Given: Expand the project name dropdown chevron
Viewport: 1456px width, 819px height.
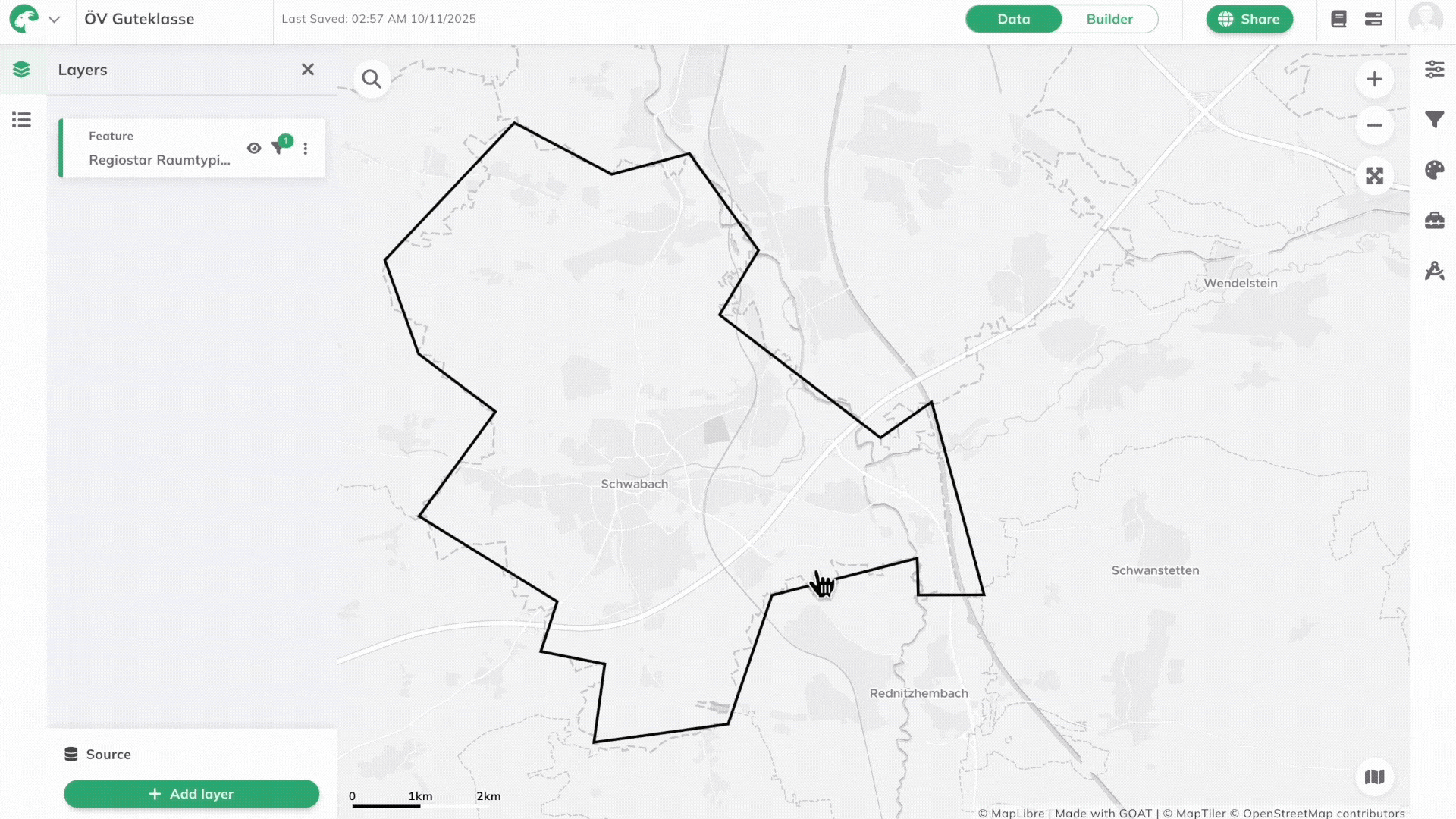Looking at the screenshot, I should (55, 20).
